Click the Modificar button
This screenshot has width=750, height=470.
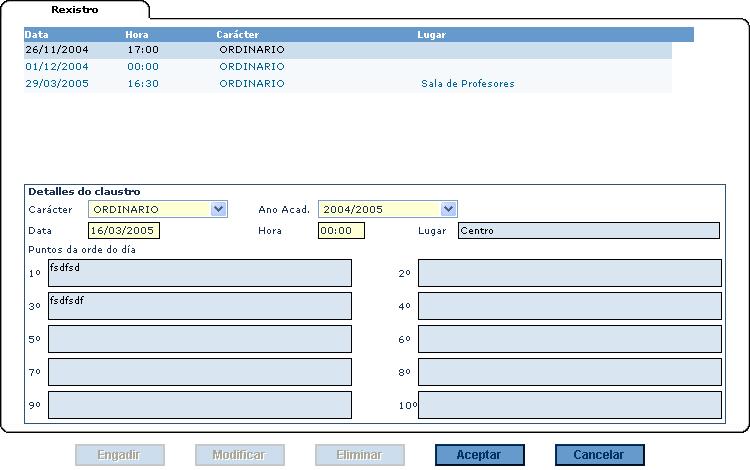[239, 455]
